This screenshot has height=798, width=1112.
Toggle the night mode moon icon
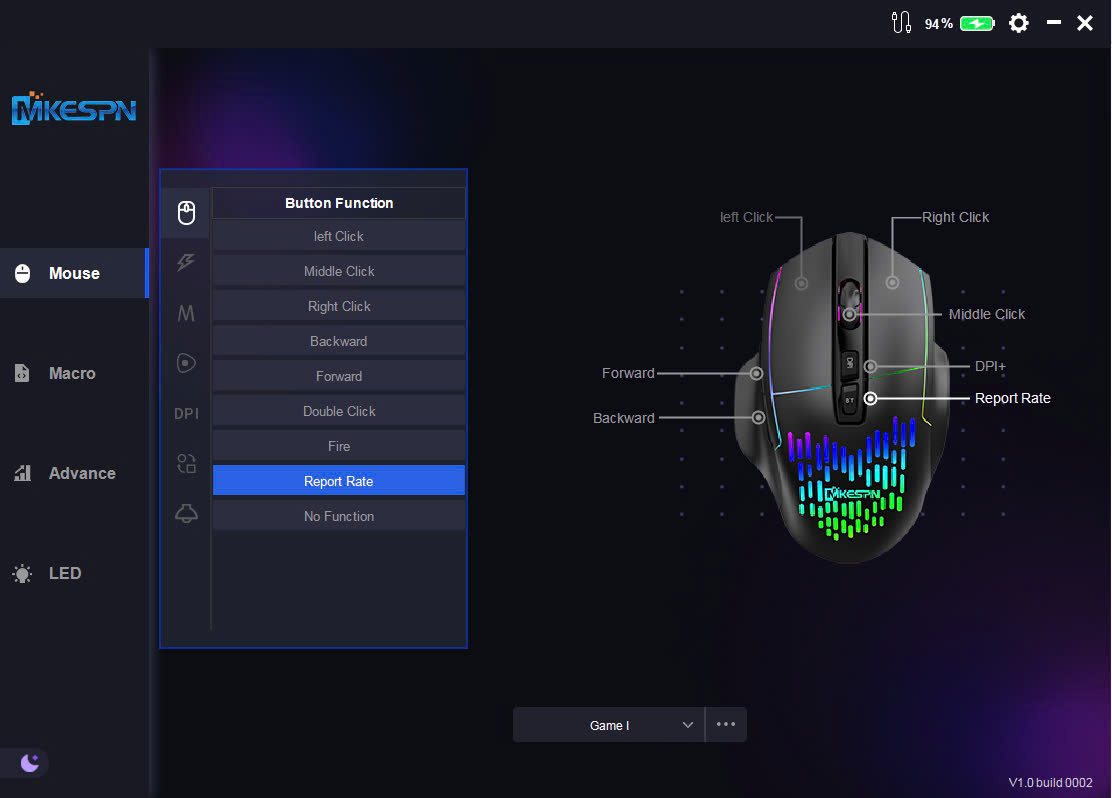pos(29,763)
